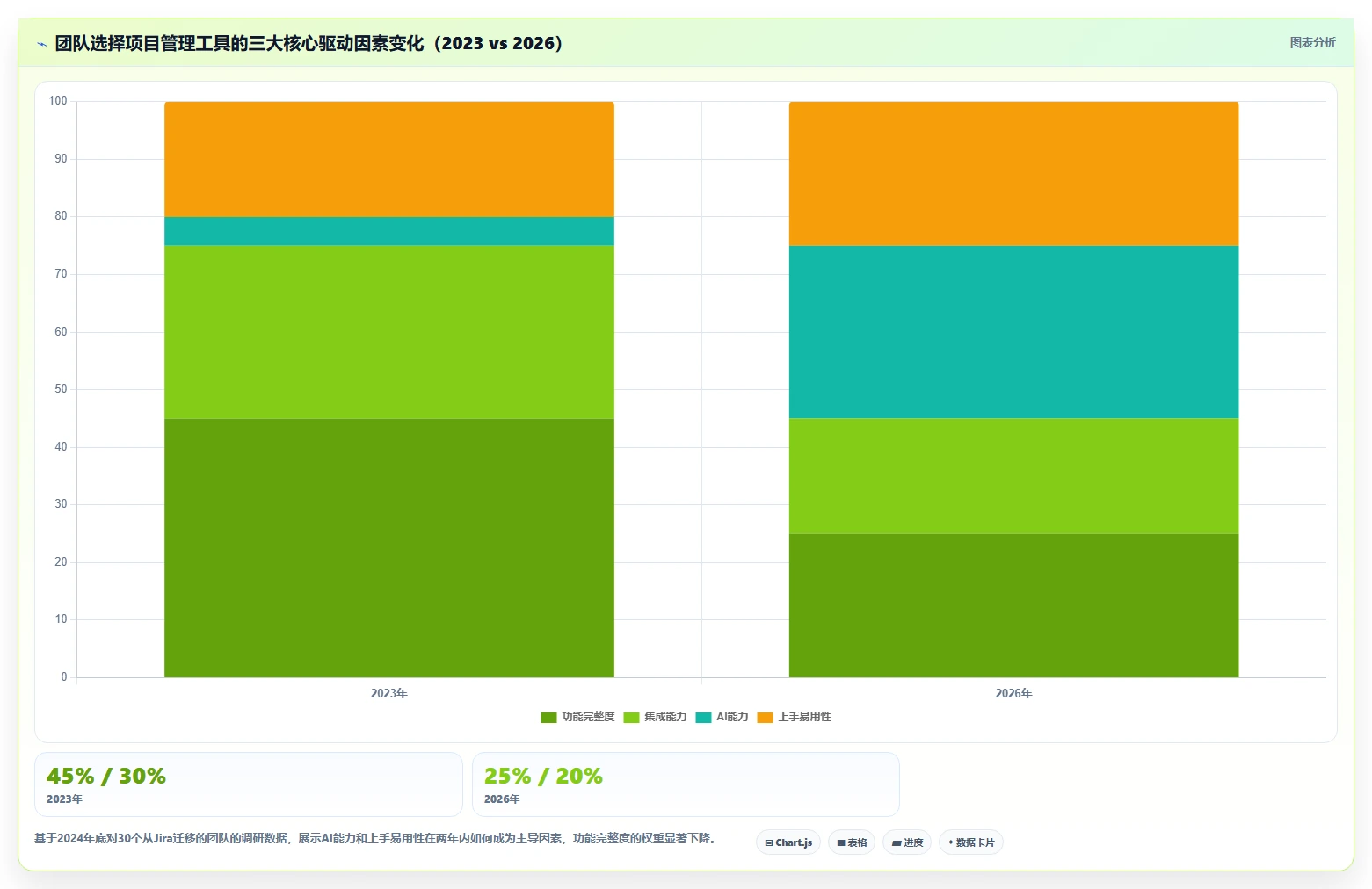Click the icon inside the Chart.js tag

coord(769,843)
